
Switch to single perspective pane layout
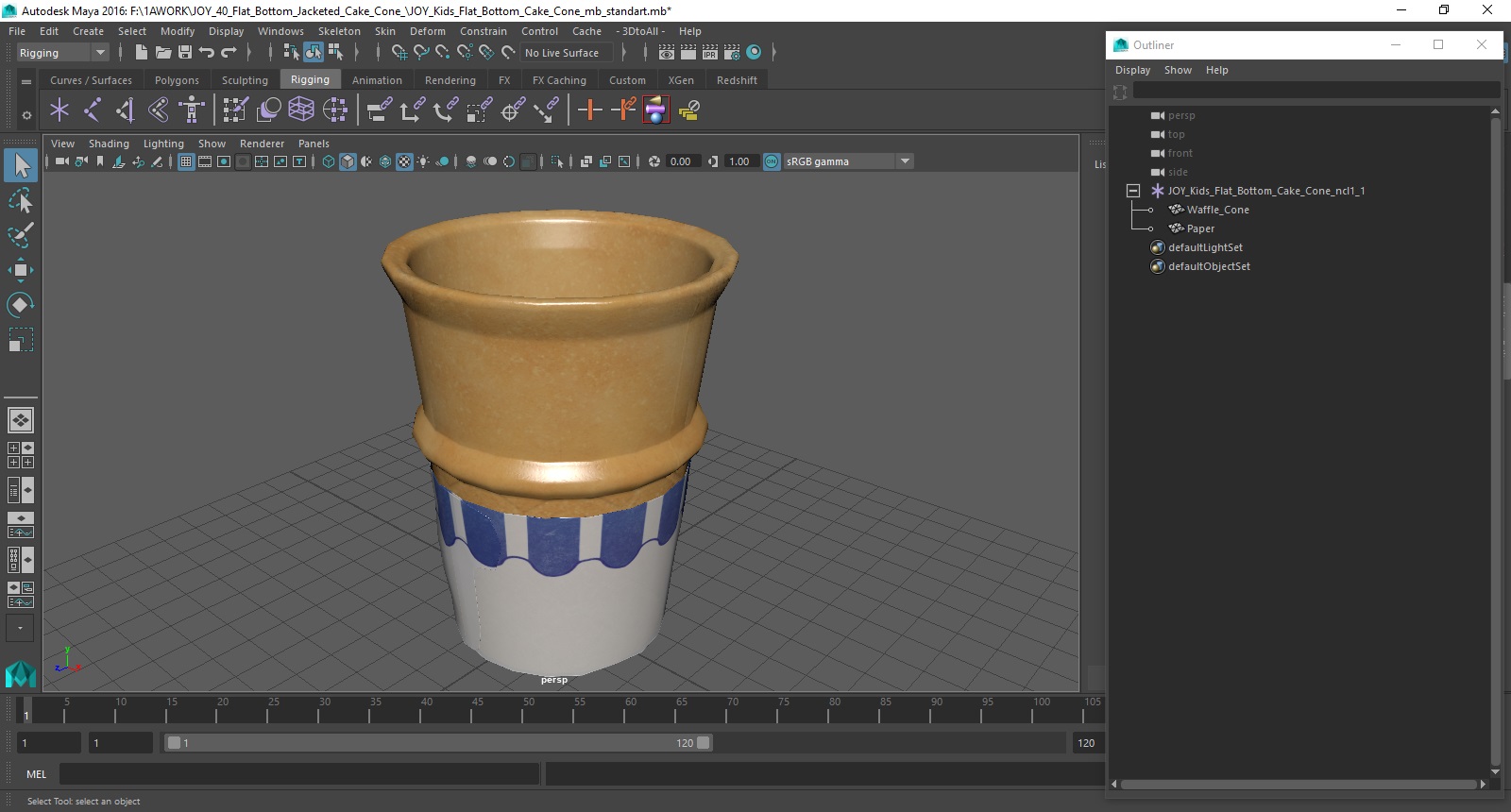(x=21, y=419)
